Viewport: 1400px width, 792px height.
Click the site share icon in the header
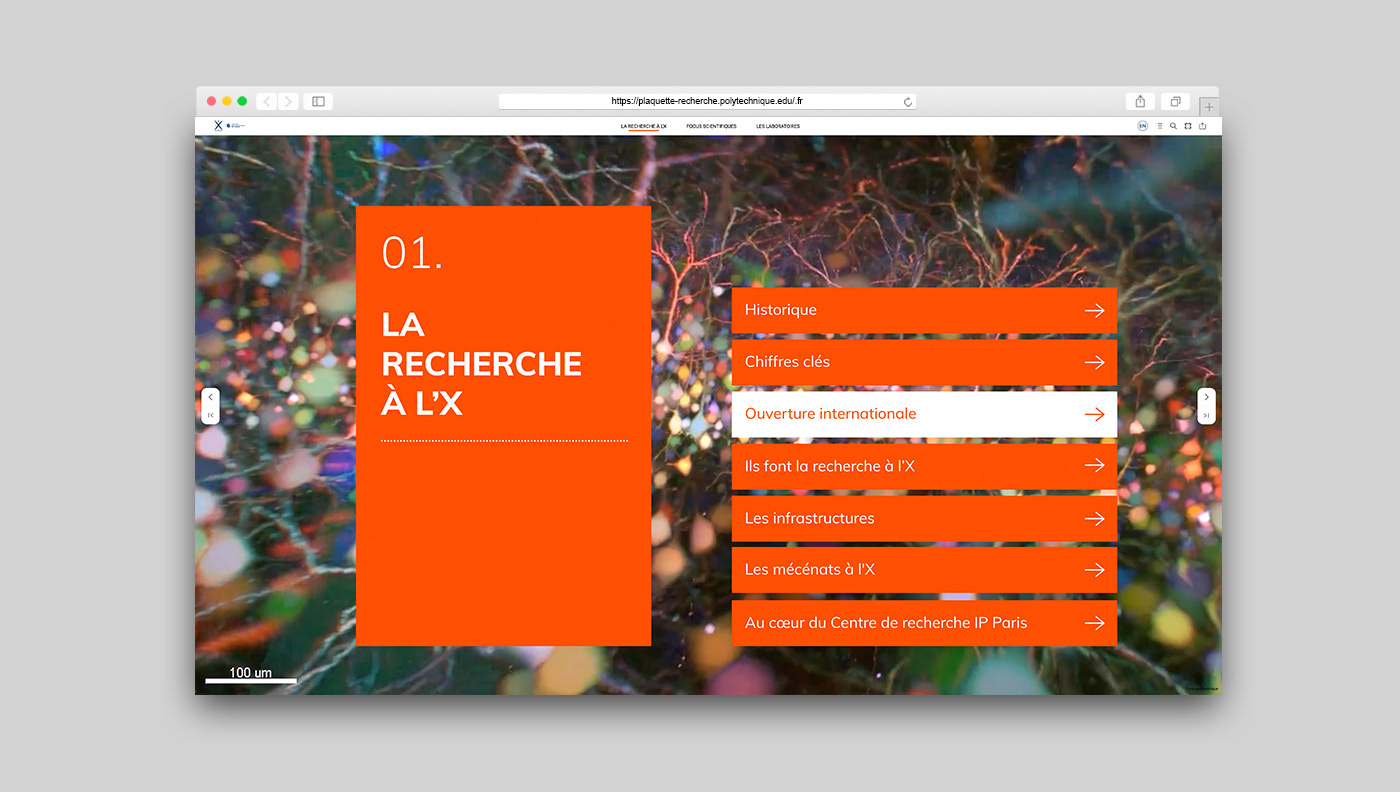point(1203,126)
